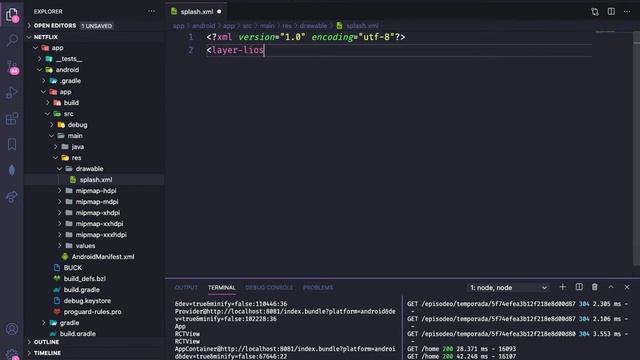Viewport: 640px width, 360px height.
Task: Open Explorer more actions ellipsis
Action: 151,11
